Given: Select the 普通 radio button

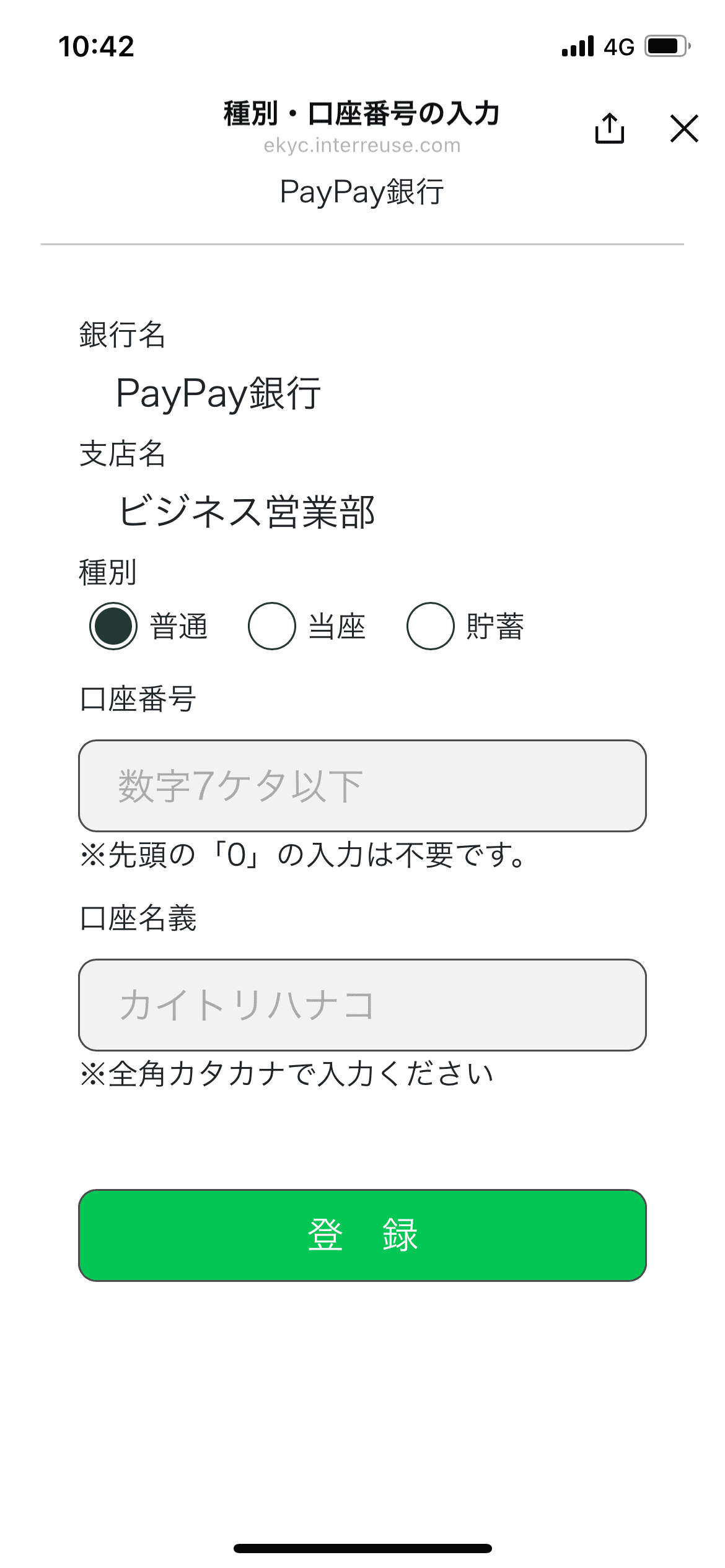Looking at the screenshot, I should pos(113,626).
